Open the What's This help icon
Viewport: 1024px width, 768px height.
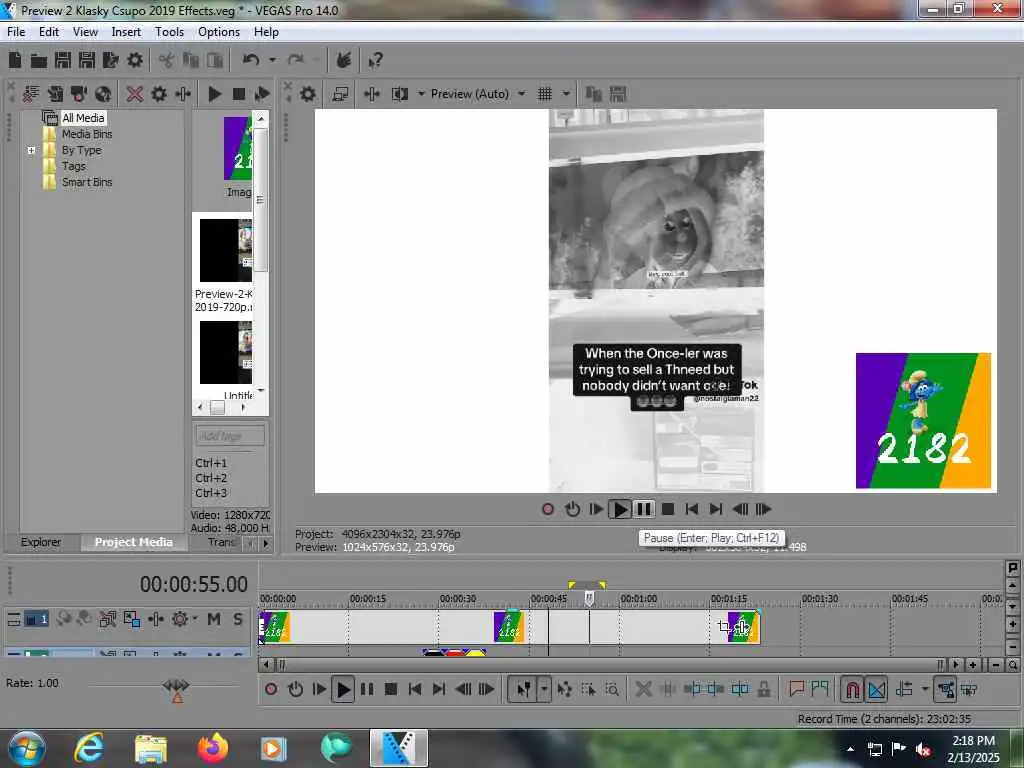click(x=375, y=61)
